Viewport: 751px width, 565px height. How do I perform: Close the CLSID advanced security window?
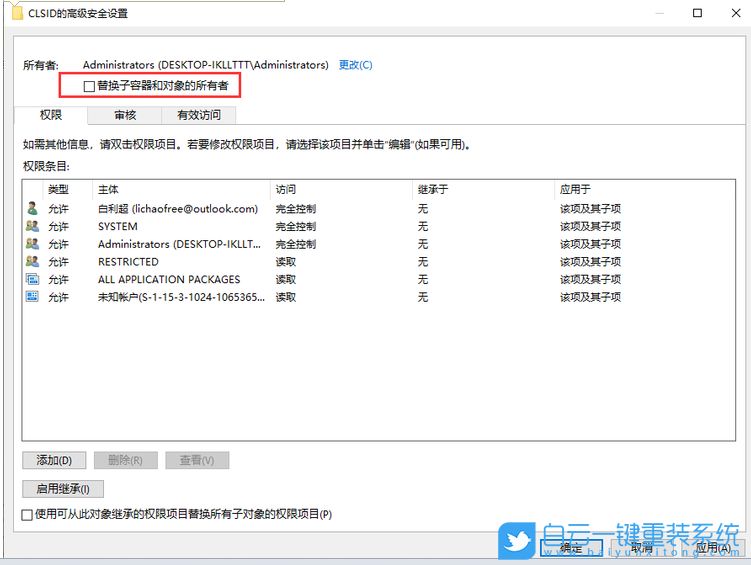(736, 13)
